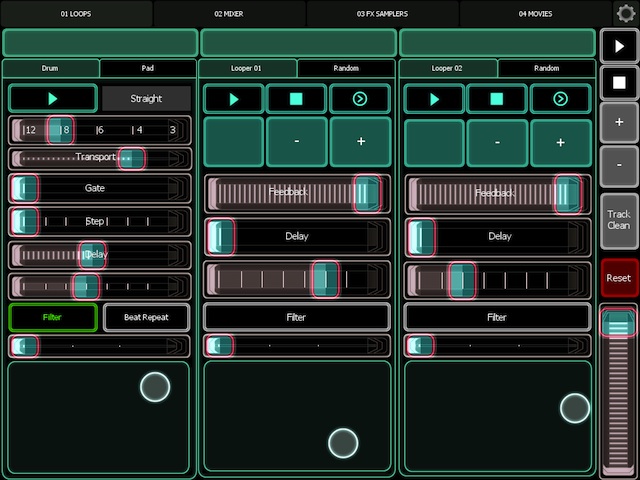
Task: Open settings with the gear icon
Action: point(626,13)
